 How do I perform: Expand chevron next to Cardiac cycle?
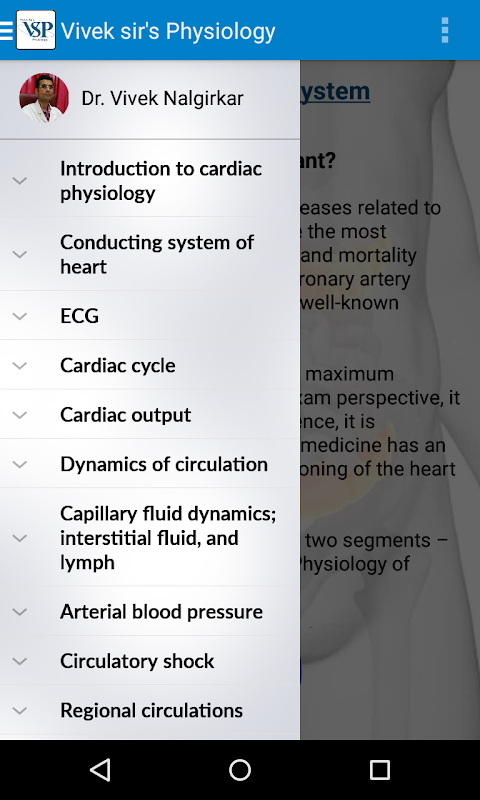19,365
